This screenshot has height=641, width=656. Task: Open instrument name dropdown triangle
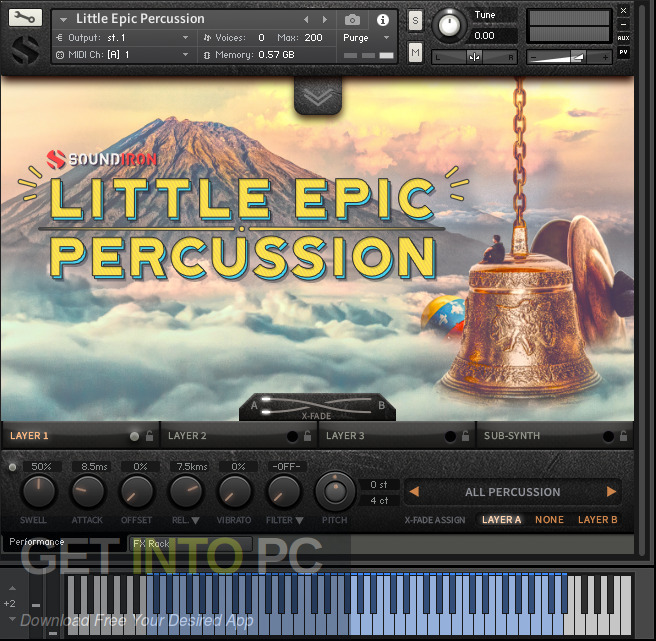[x=64, y=20]
